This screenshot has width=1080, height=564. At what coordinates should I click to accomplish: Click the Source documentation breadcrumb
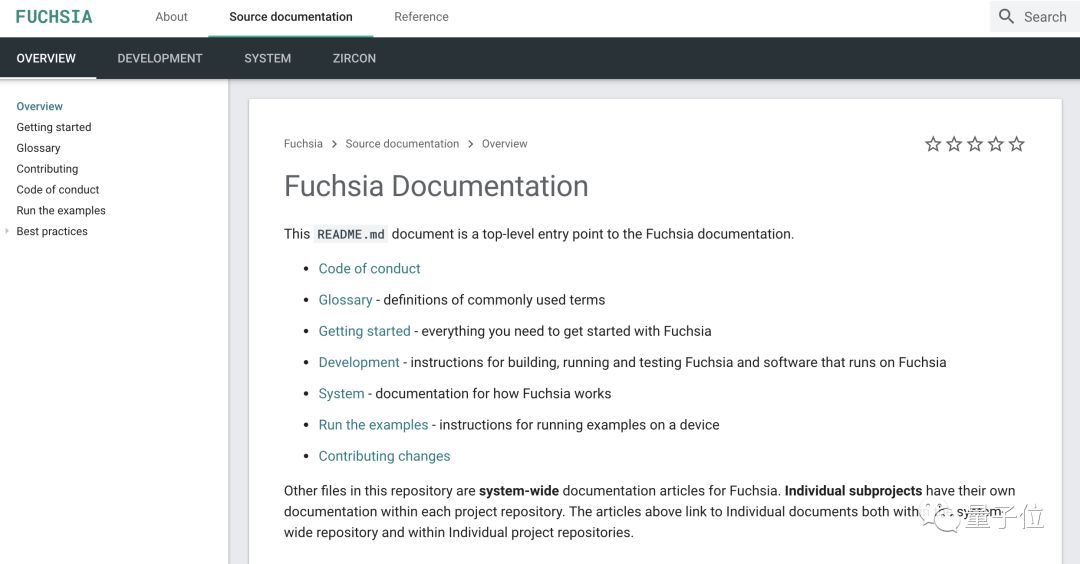click(402, 144)
